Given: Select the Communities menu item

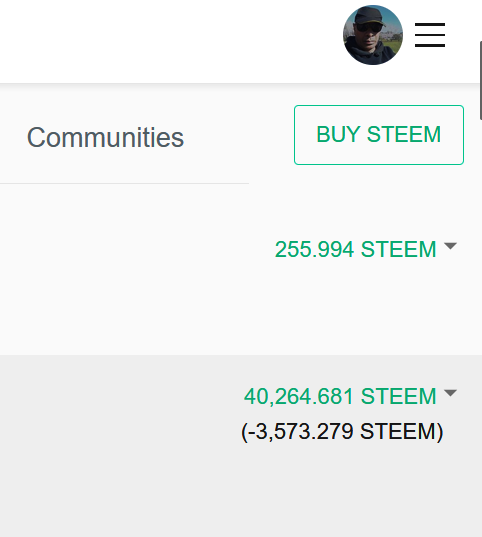Looking at the screenshot, I should click(x=105, y=137).
